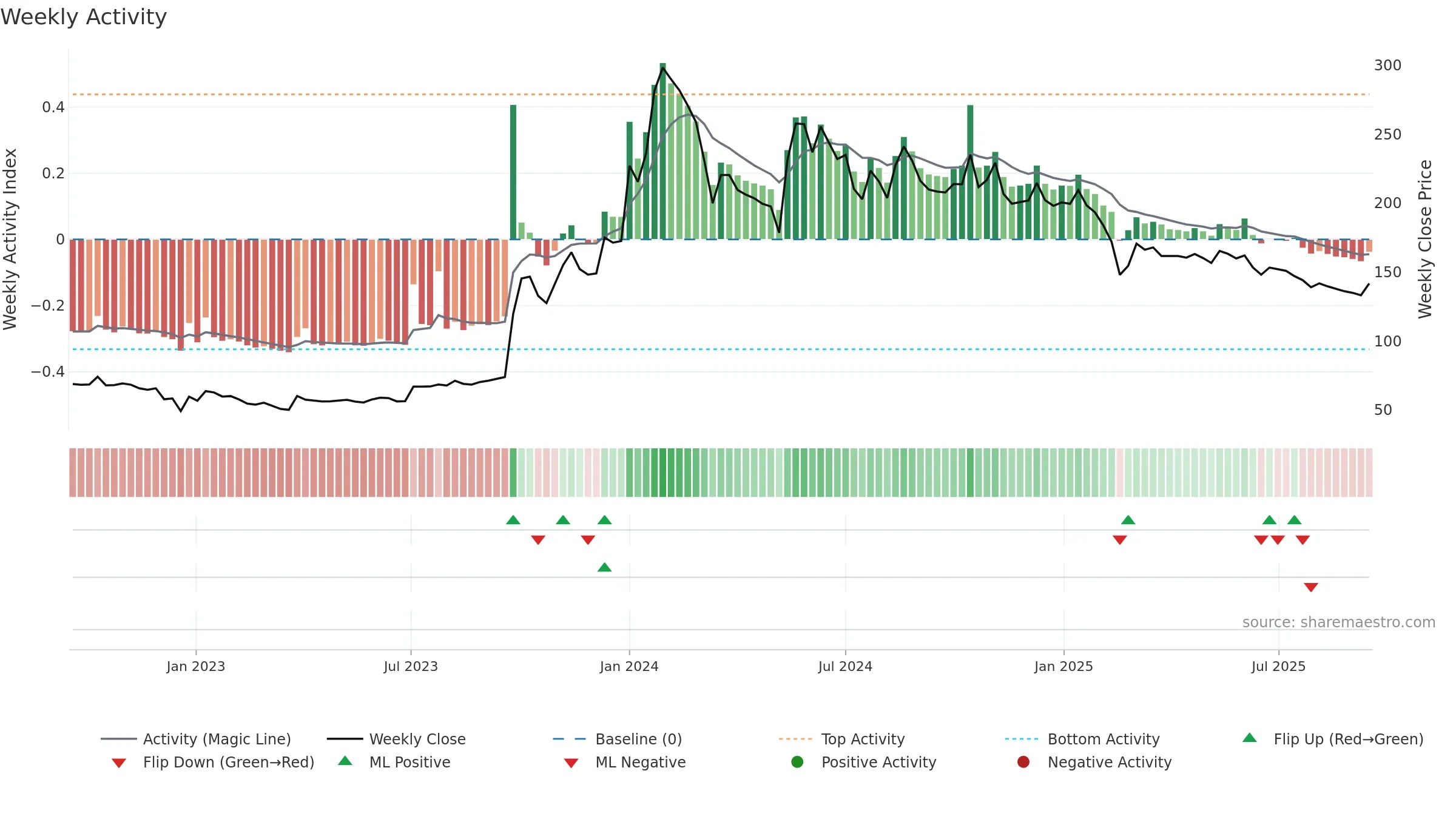Click the 100 price axis tick label

click(x=1388, y=341)
